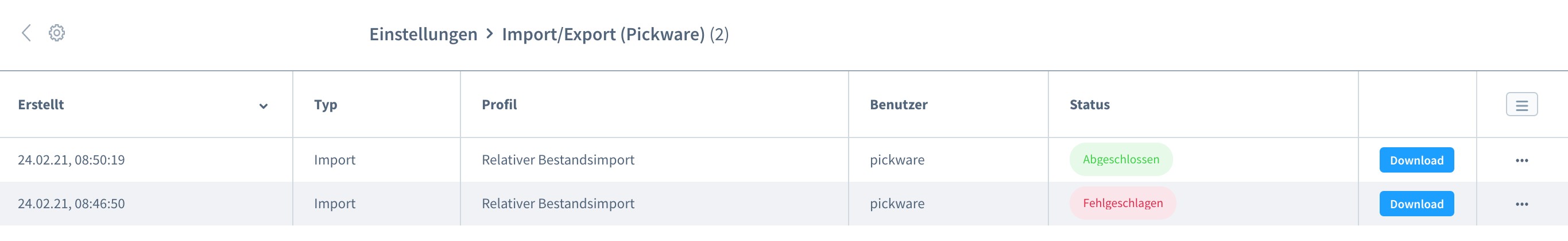The height and width of the screenshot is (241, 1568).
Task: Sort by the Benutzer column header
Action: [899, 105]
